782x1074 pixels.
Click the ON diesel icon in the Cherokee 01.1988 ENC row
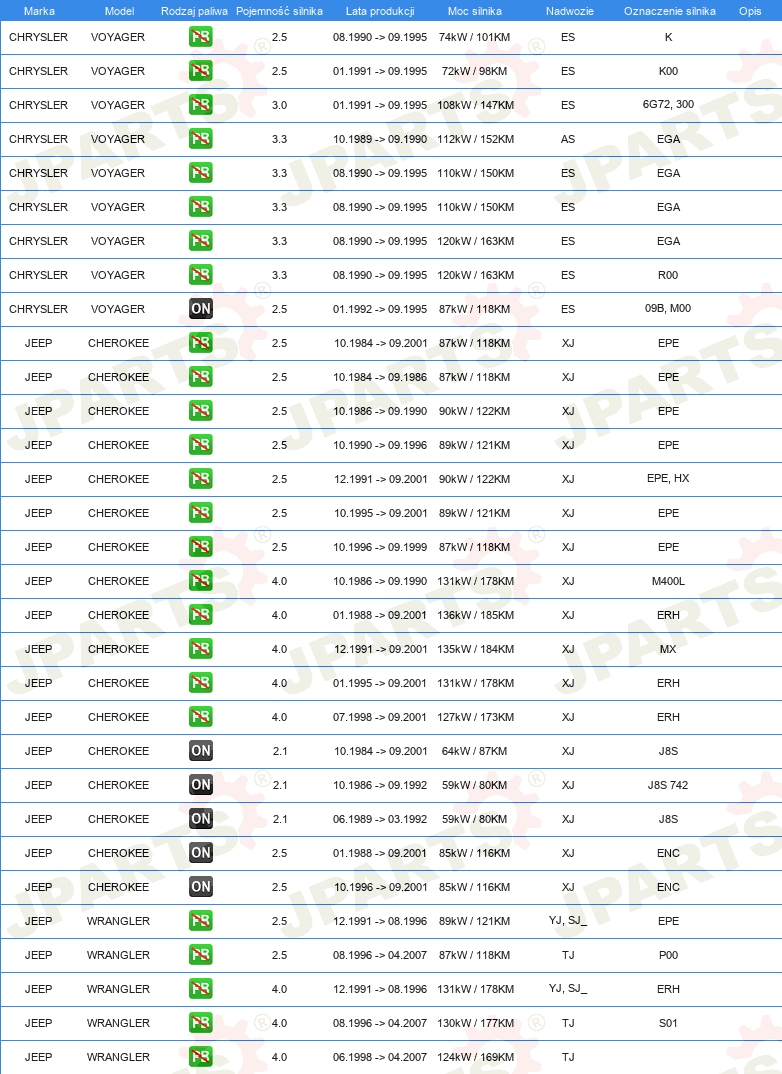pyautogui.click(x=201, y=853)
